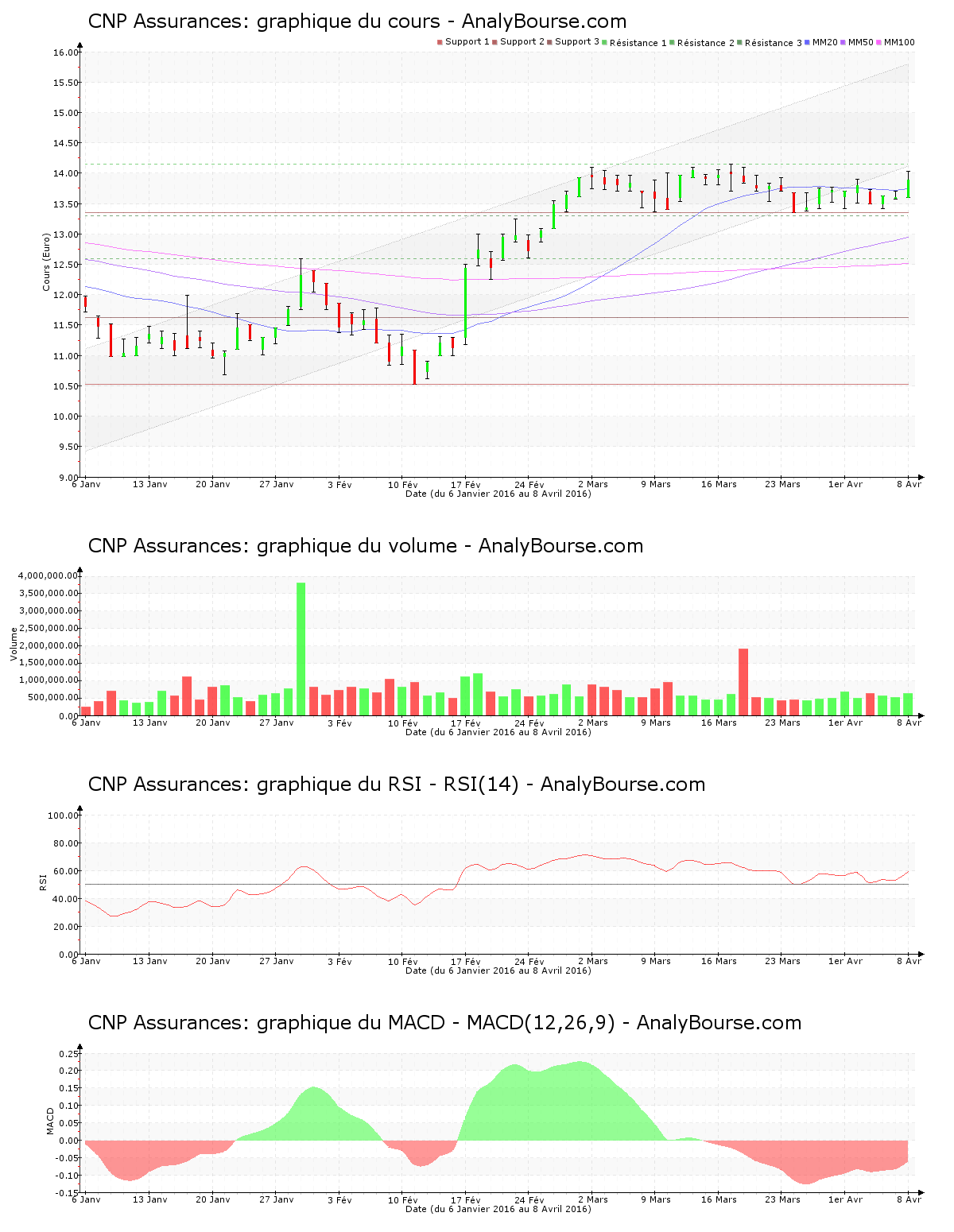Click the 2,000,000.00 value on the volume axis
Image resolution: width=954 pixels, height=1232 pixels.
click(x=48, y=645)
